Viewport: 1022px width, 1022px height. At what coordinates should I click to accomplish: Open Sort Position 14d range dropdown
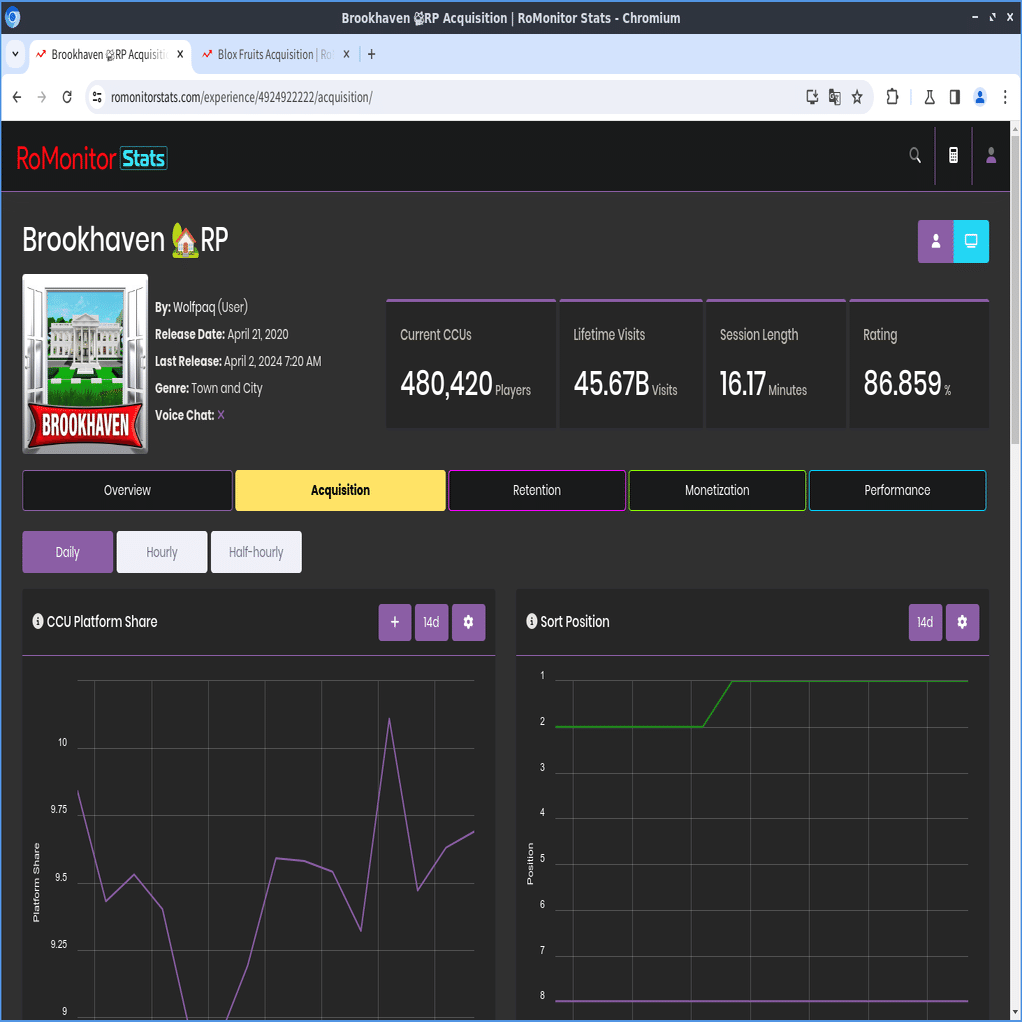925,622
